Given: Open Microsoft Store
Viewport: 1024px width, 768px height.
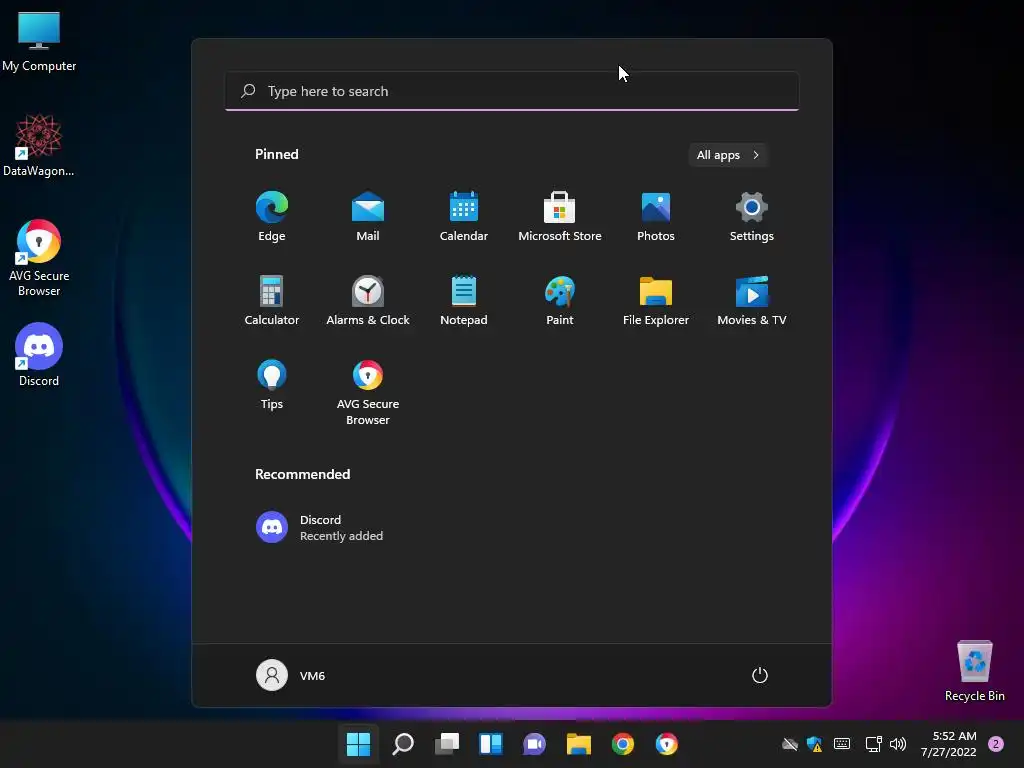Looking at the screenshot, I should (x=560, y=216).
